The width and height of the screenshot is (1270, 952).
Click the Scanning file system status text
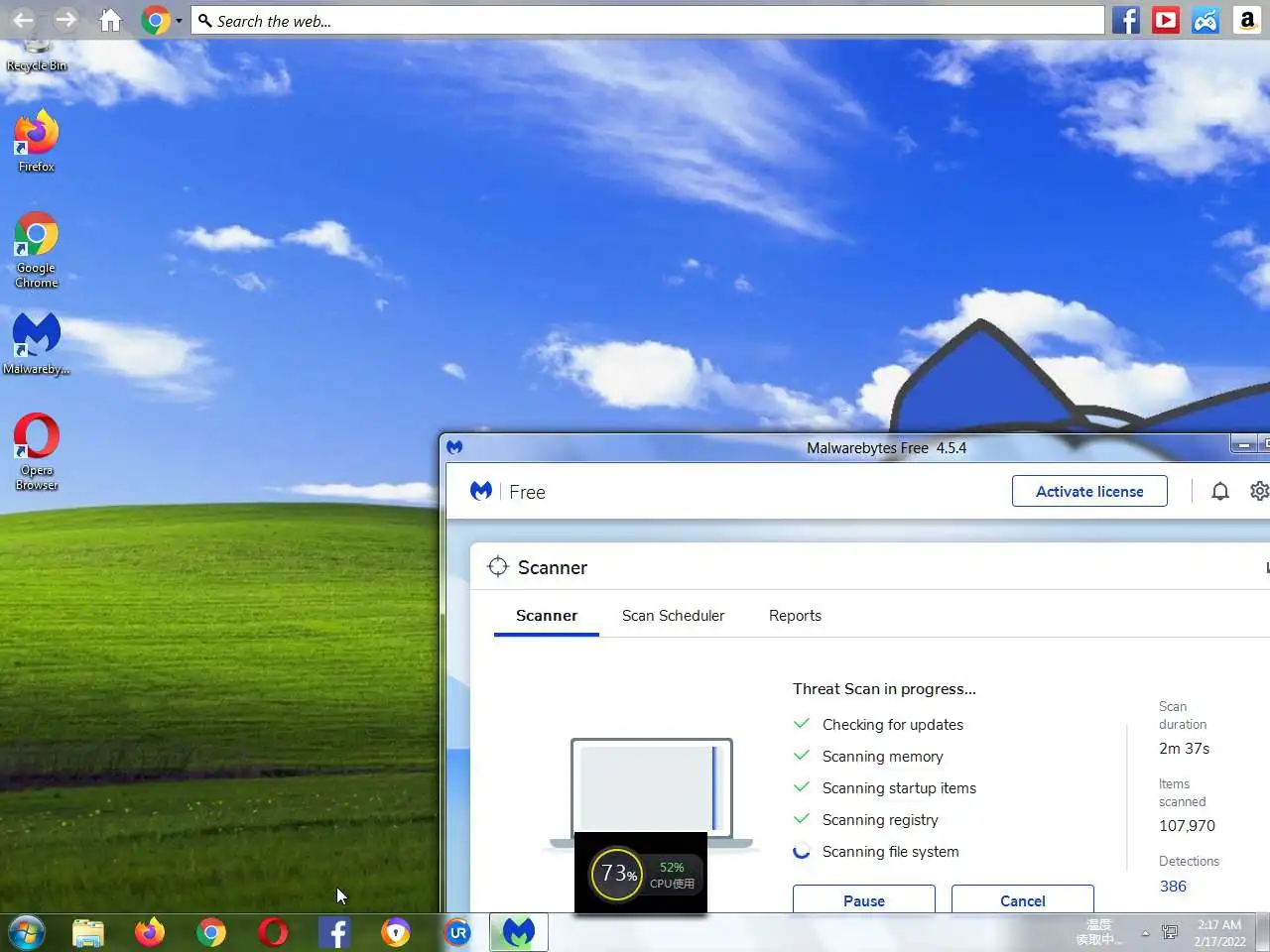tap(891, 852)
